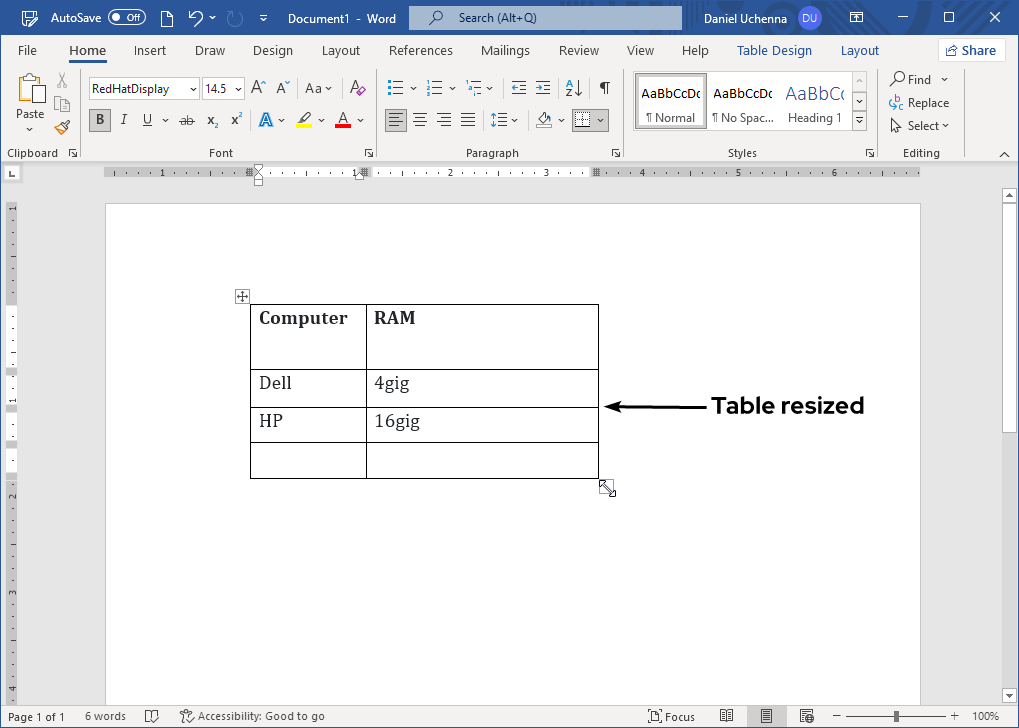The height and width of the screenshot is (728, 1019).
Task: Switch to Focus mode
Action: click(671, 716)
